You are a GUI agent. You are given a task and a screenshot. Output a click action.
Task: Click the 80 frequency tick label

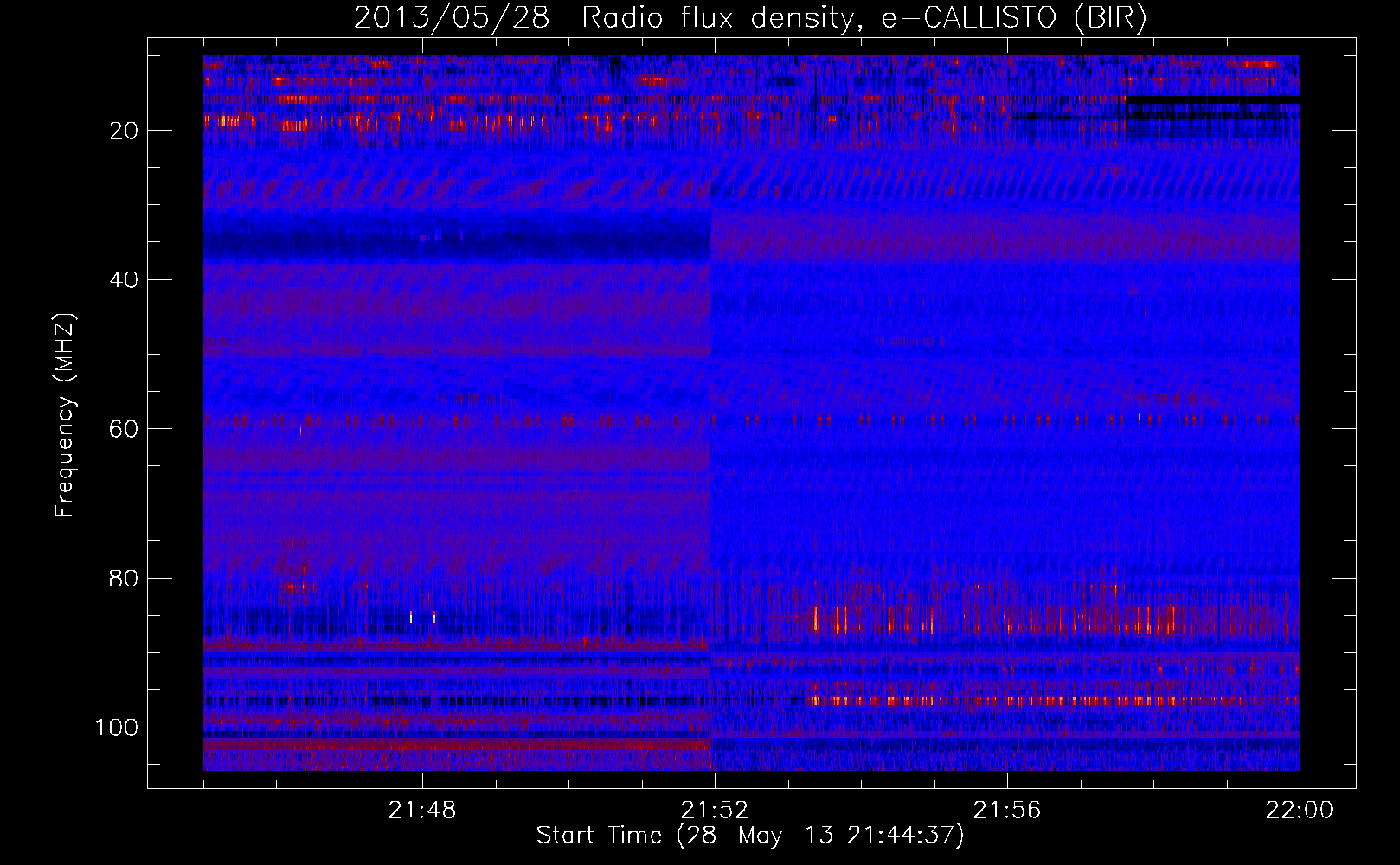pos(125,579)
